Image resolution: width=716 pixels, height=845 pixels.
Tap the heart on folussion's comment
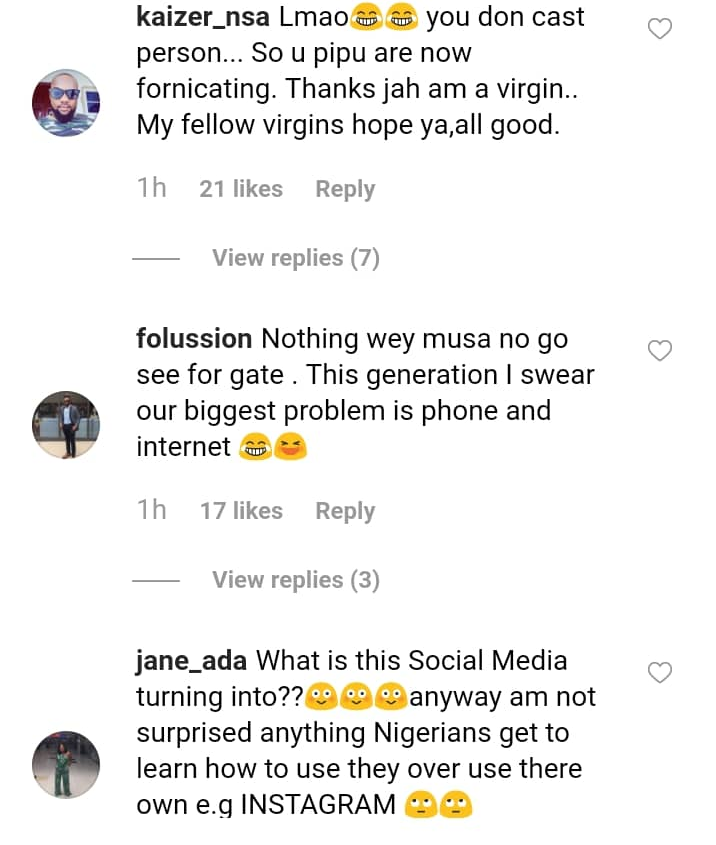click(x=660, y=351)
